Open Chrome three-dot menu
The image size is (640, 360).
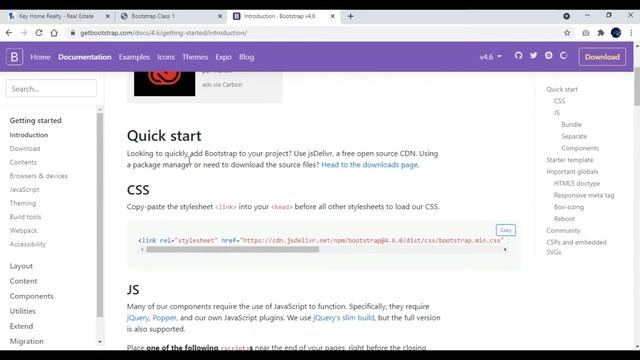tap(631, 33)
